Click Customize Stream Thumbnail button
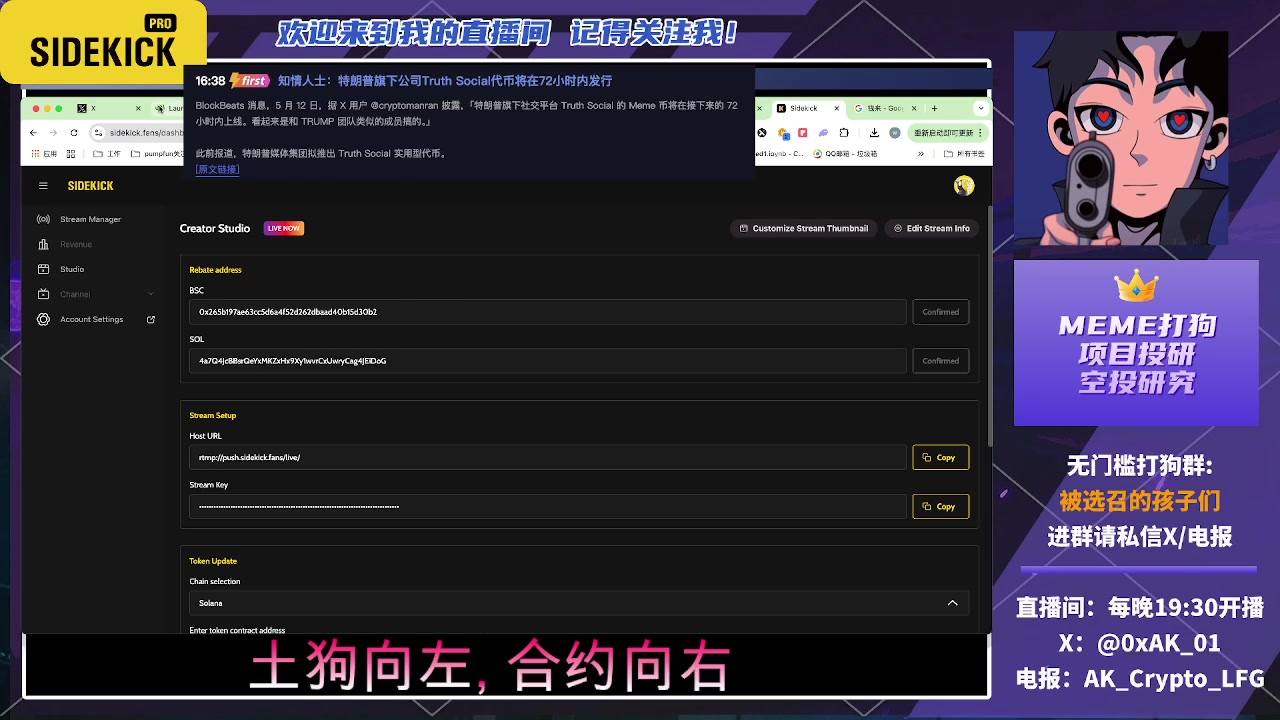 coord(804,228)
